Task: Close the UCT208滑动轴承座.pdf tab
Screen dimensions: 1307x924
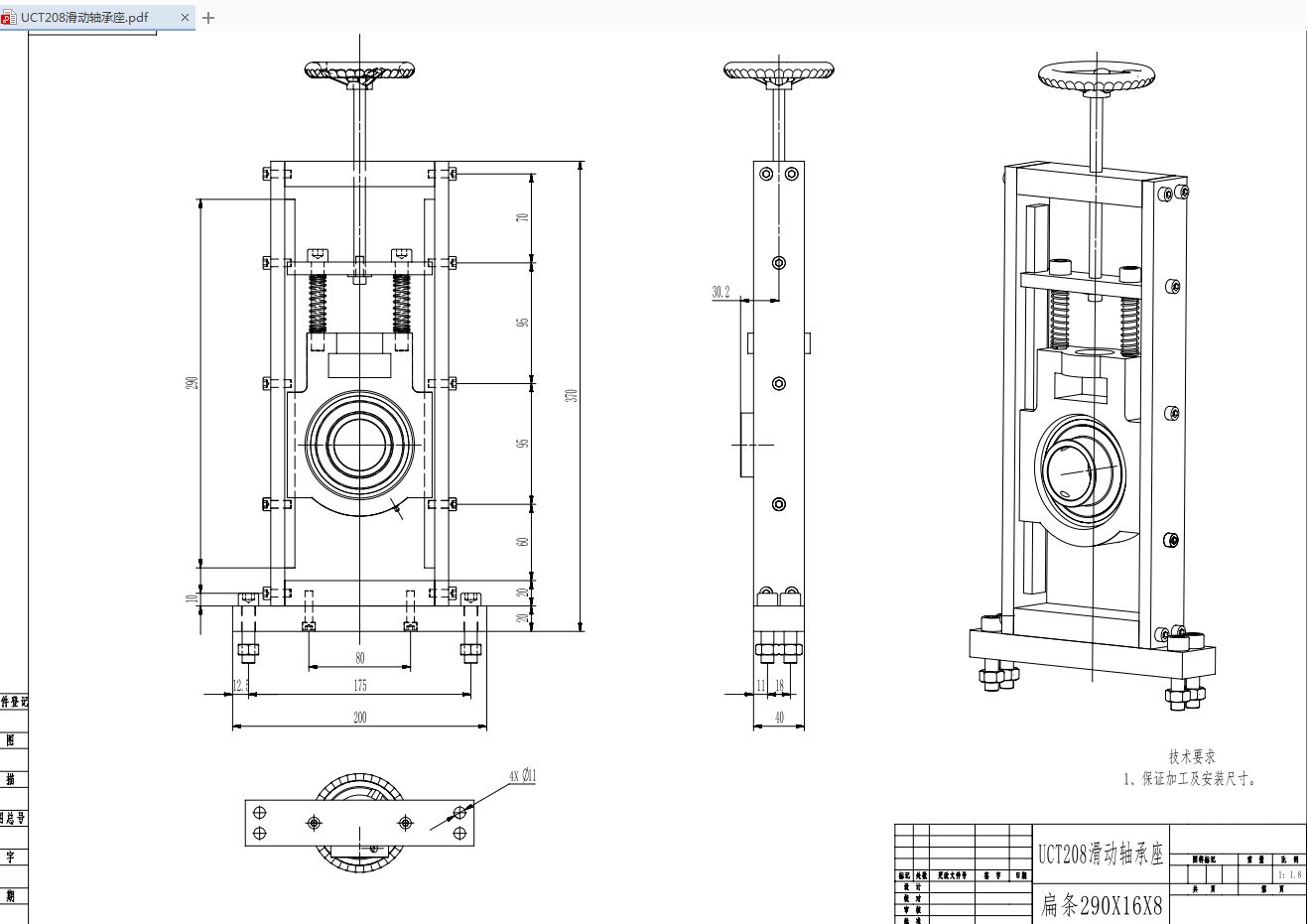Action: (x=185, y=17)
